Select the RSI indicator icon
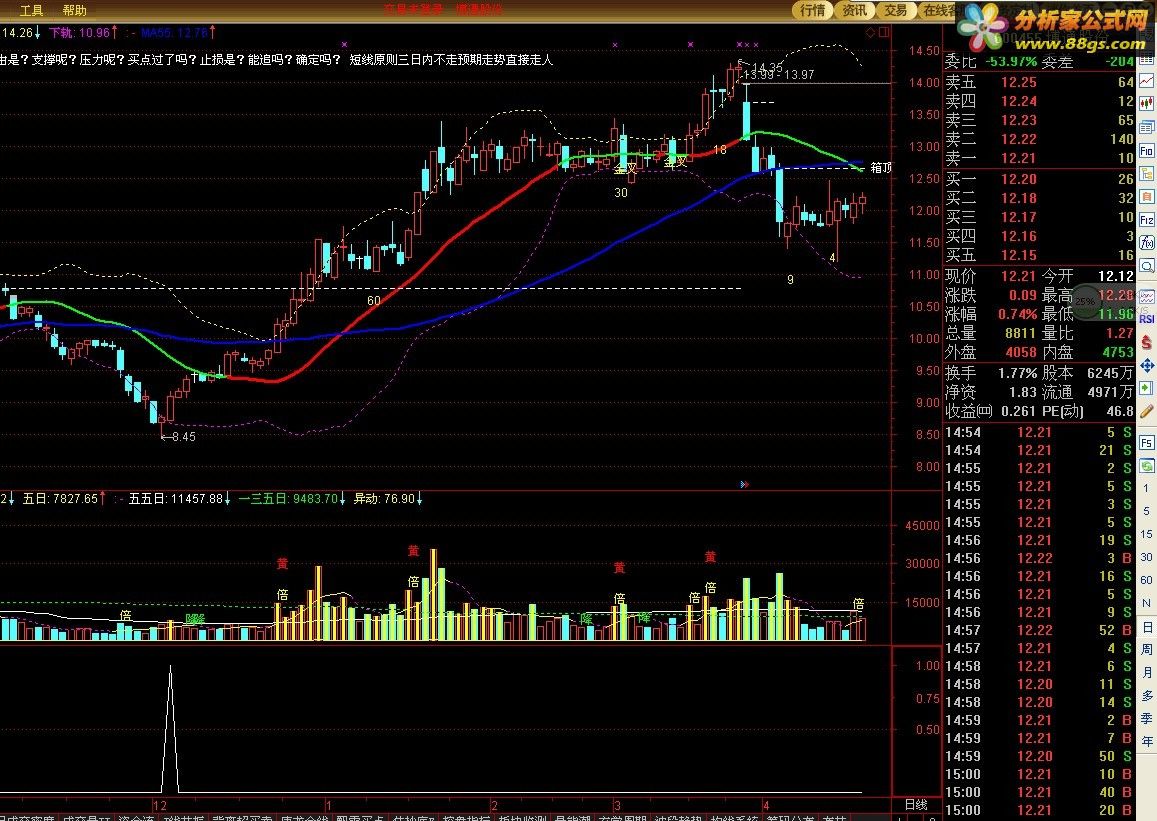The image size is (1157, 821). pyautogui.click(x=1147, y=319)
